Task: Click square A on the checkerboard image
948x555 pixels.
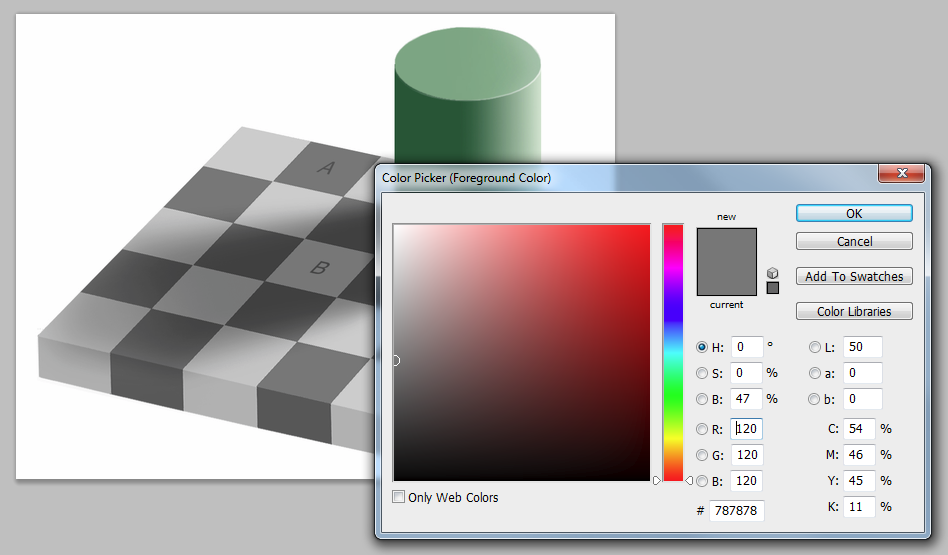Action: click(326, 167)
